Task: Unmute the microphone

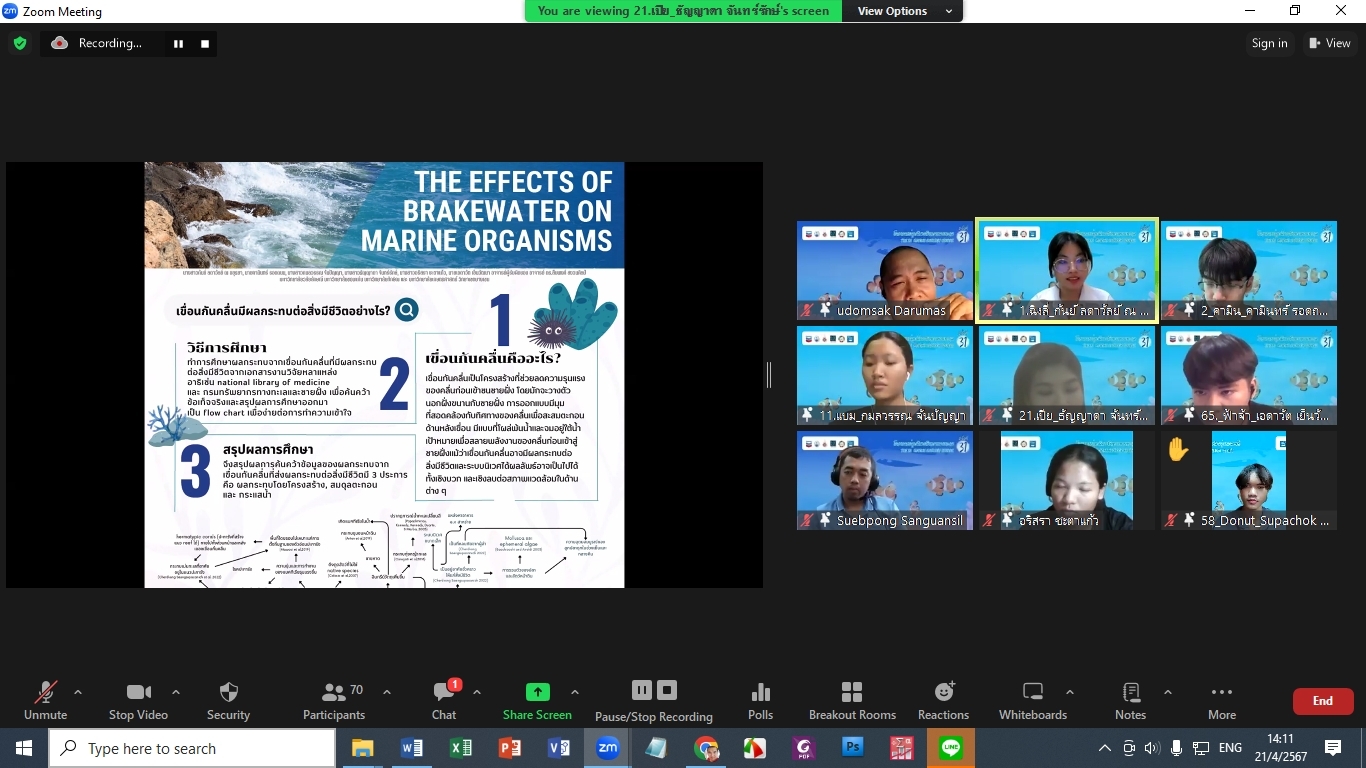Action: (x=45, y=700)
